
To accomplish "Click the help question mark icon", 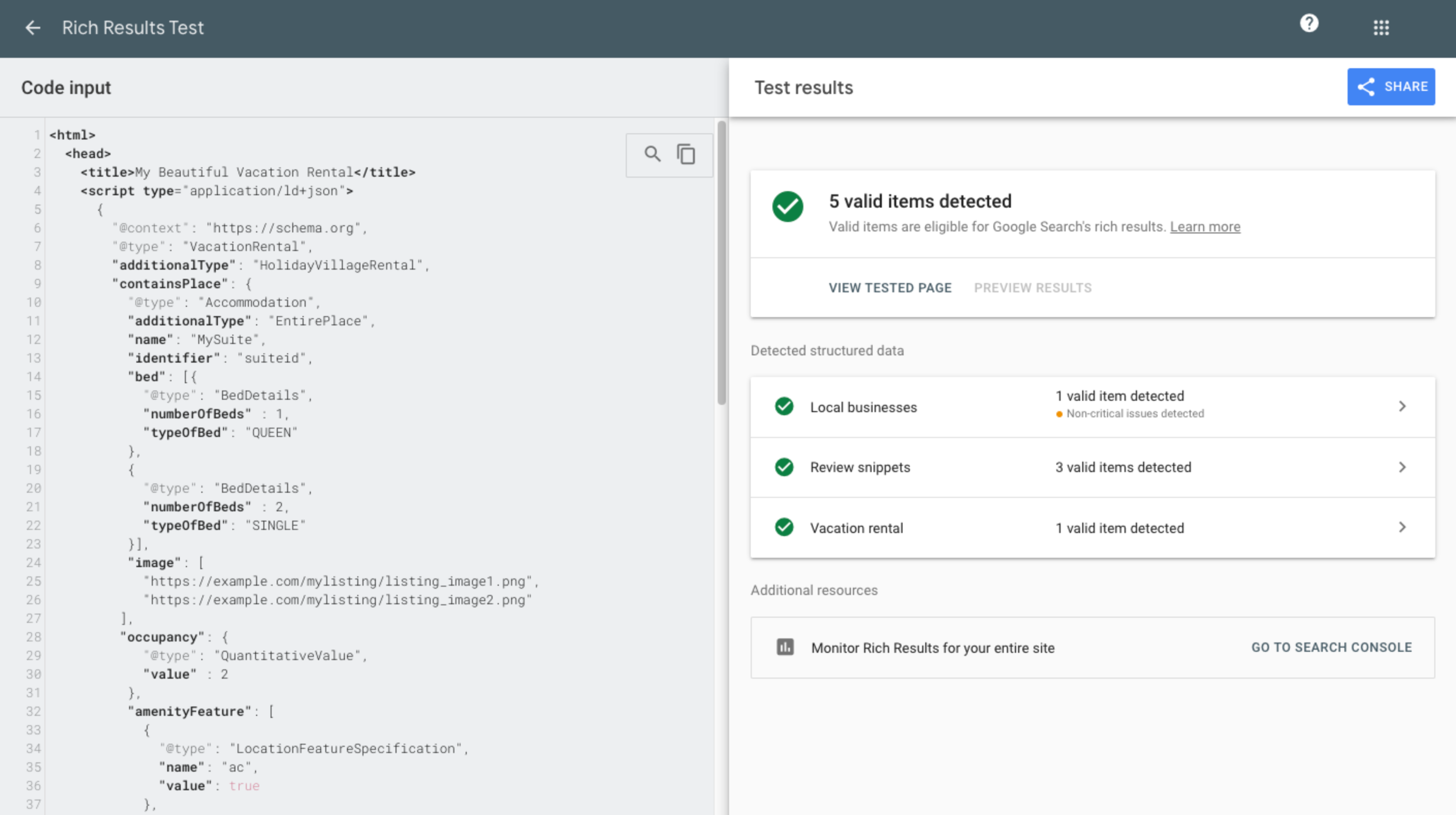I will click(1308, 27).
